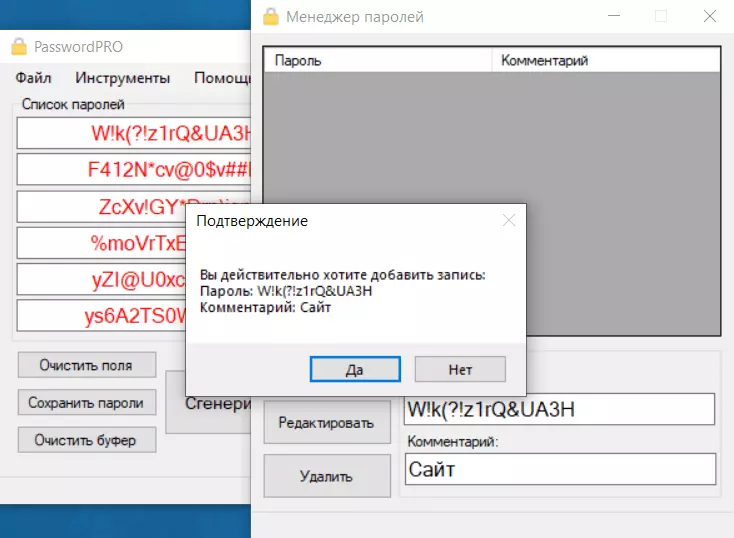Focus the password field containing W!k(?!z1rQ&UA3H in manager
The image size is (734, 538).
pyautogui.click(x=559, y=409)
